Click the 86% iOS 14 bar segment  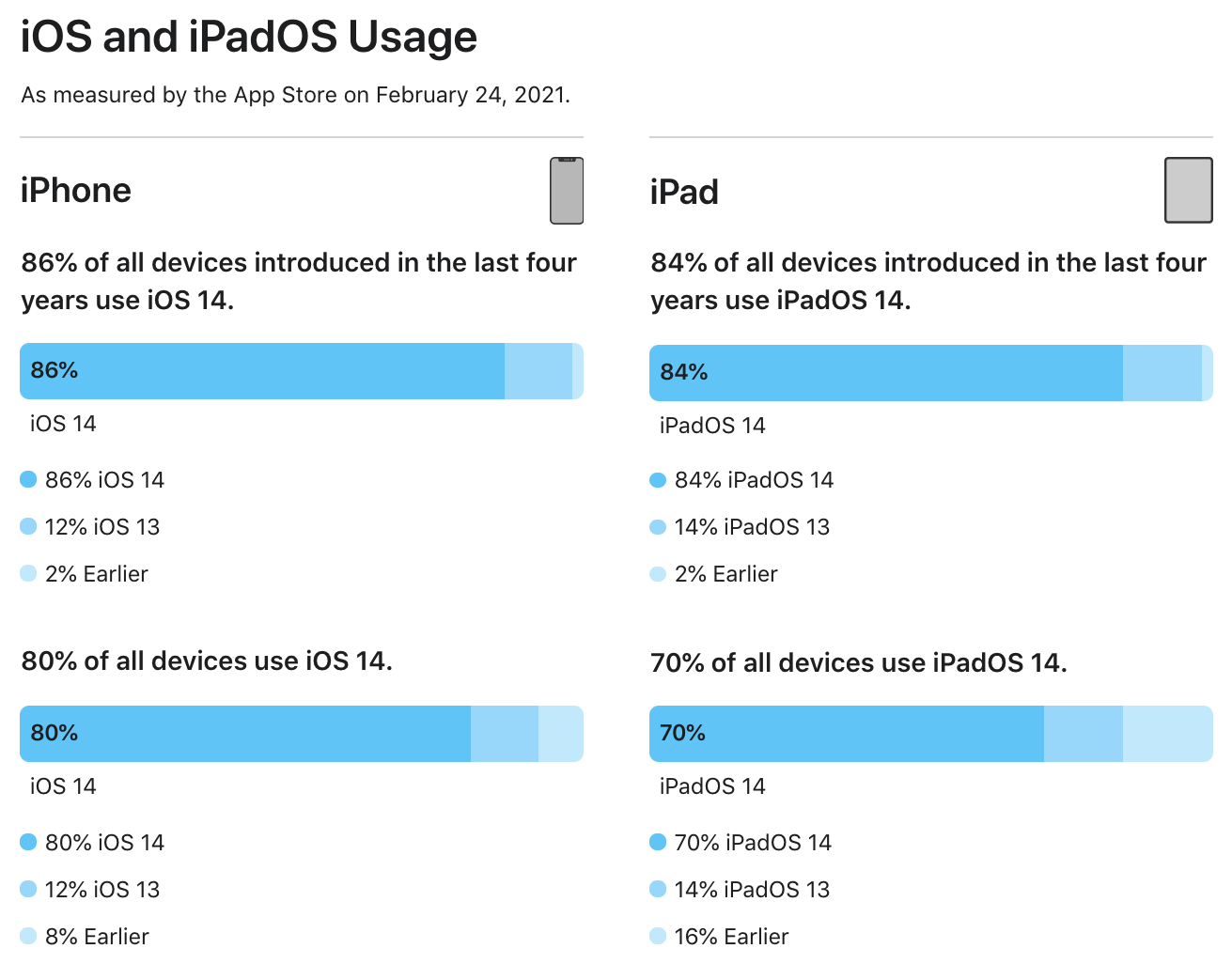coord(262,371)
